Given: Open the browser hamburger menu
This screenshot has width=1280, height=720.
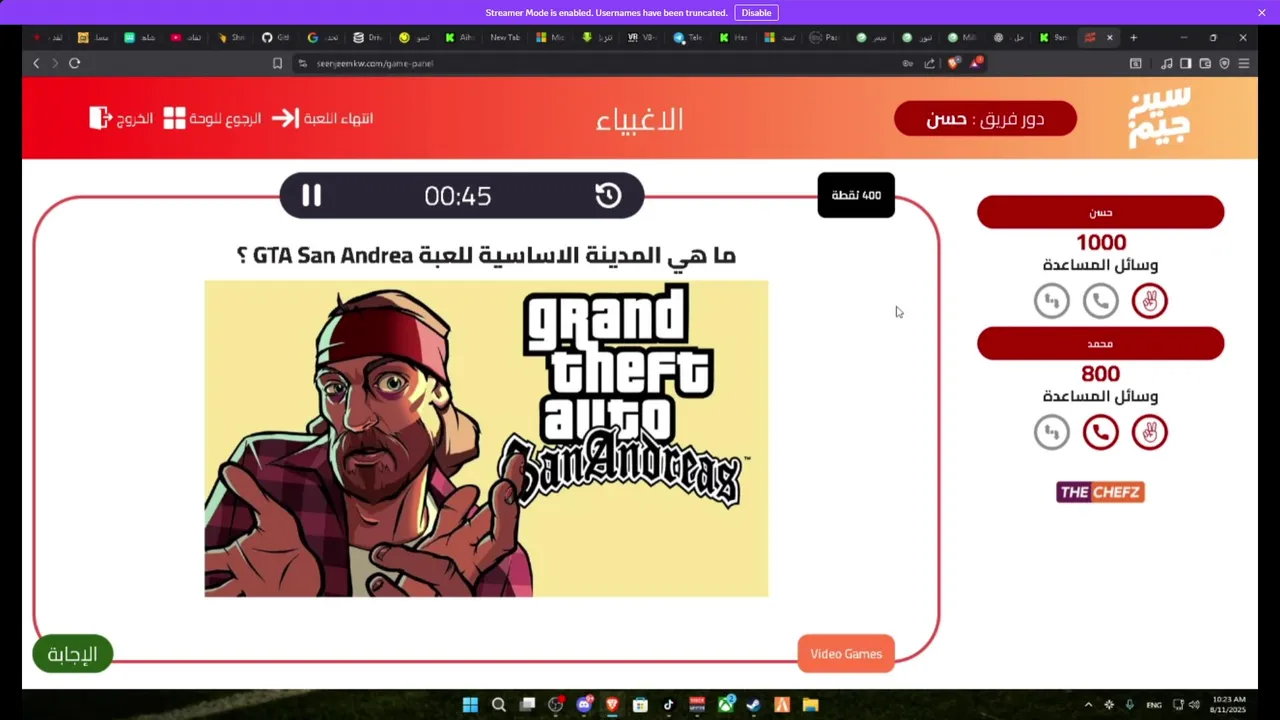Looking at the screenshot, I should coord(1244,63).
